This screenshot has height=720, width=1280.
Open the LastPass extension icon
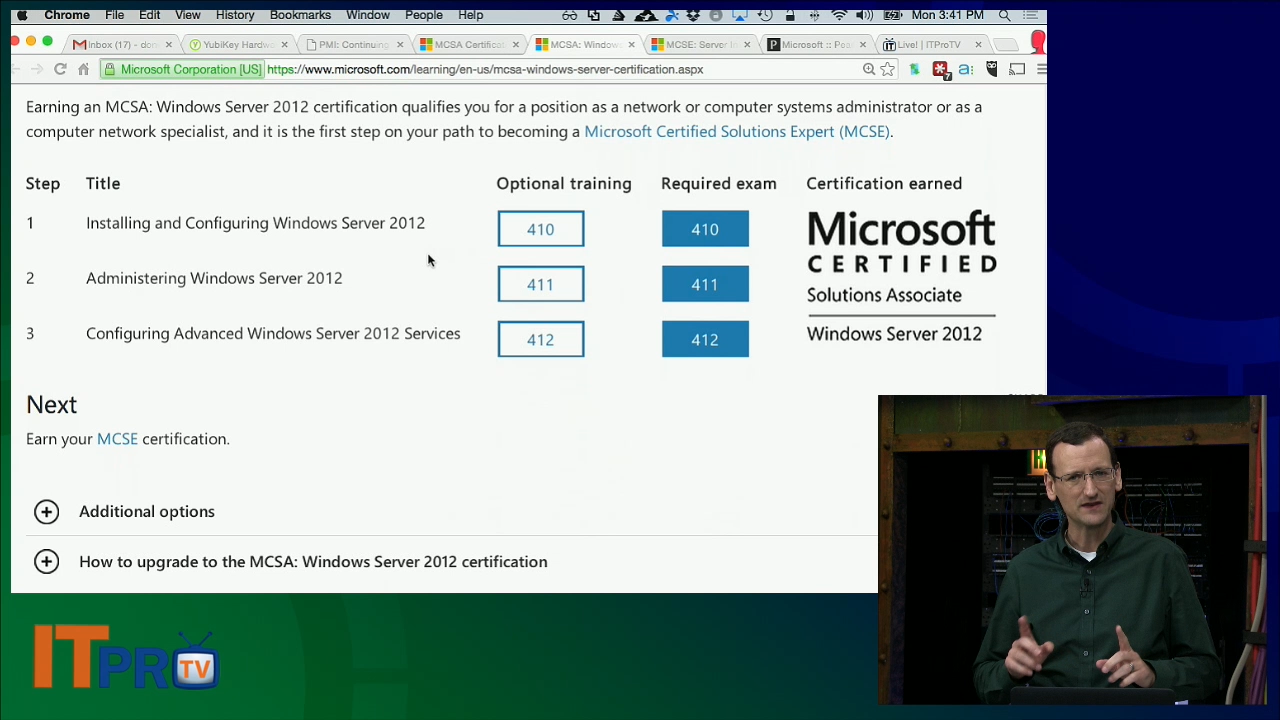[940, 69]
